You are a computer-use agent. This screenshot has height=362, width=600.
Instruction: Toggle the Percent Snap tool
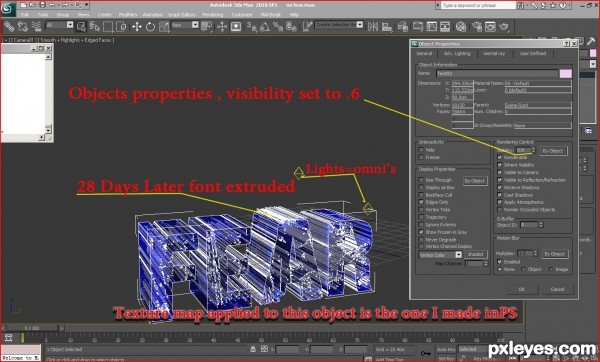click(x=278, y=26)
